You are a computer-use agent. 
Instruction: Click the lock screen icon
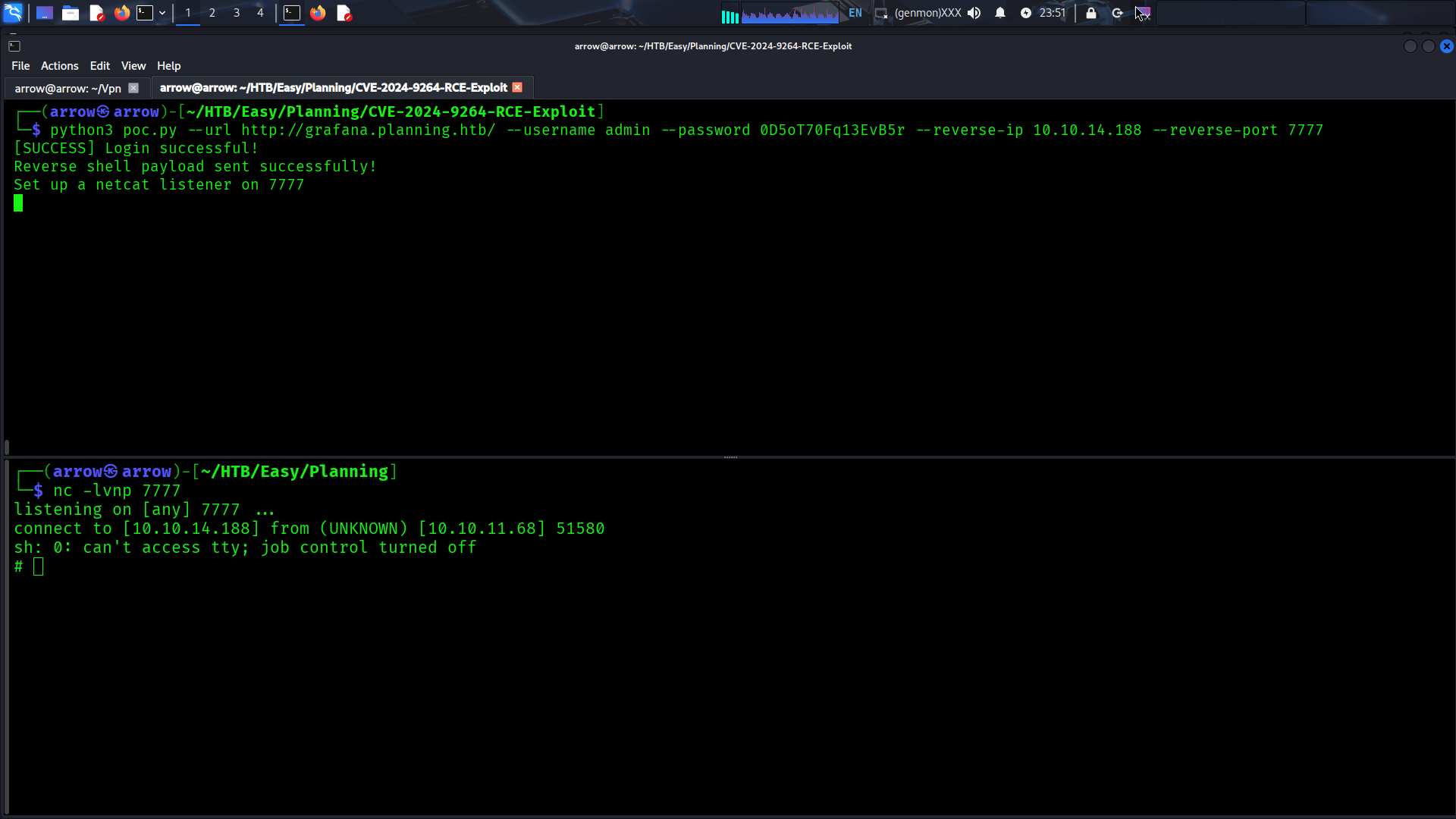tap(1091, 13)
